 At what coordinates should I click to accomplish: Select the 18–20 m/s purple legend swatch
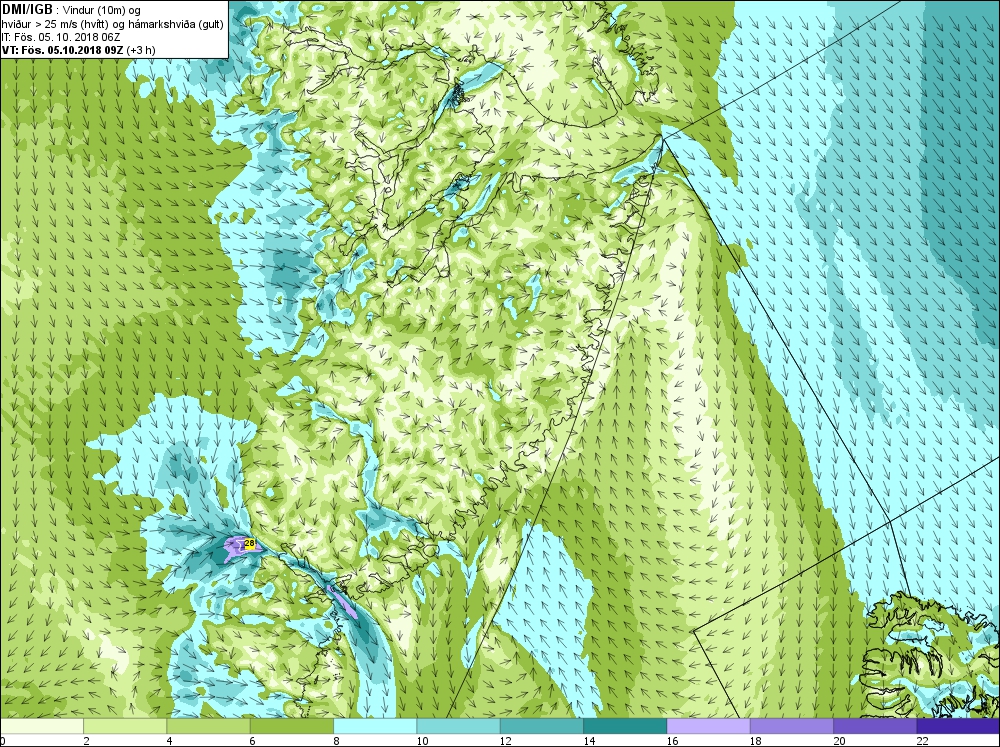click(x=791, y=726)
